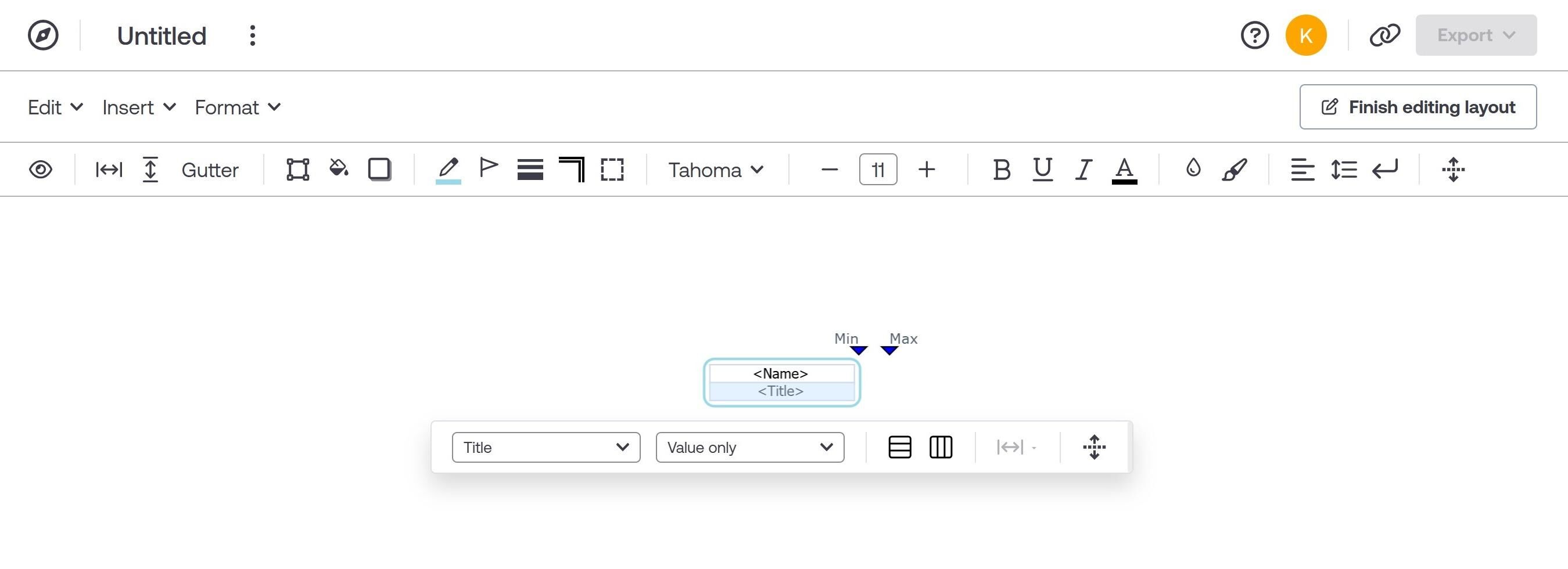Click the shape border style icon
Viewport: 1568px width, 569px height.
point(379,169)
